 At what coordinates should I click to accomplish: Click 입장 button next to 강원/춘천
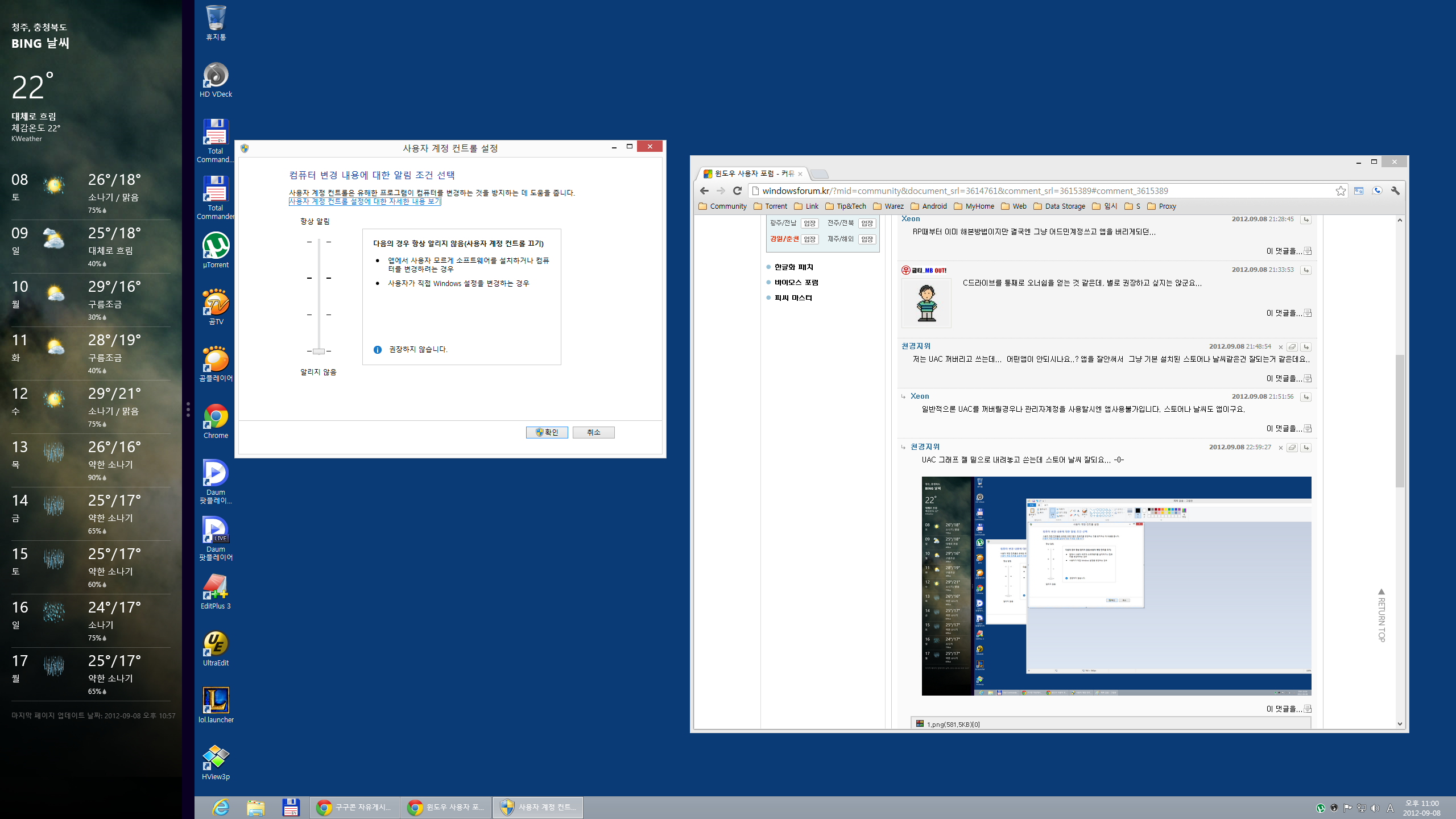(x=810, y=239)
